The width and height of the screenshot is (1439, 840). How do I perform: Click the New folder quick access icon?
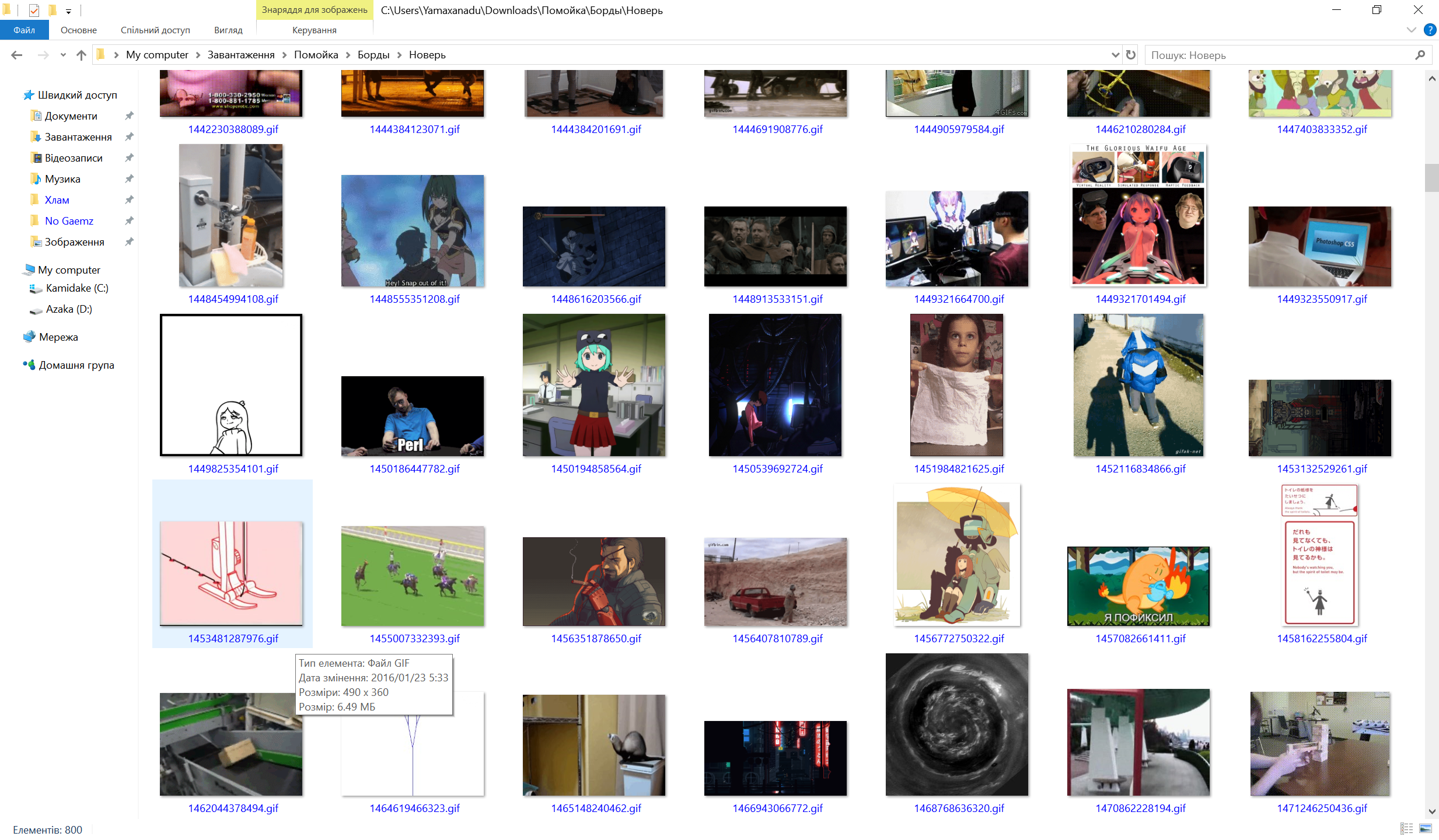(53, 10)
